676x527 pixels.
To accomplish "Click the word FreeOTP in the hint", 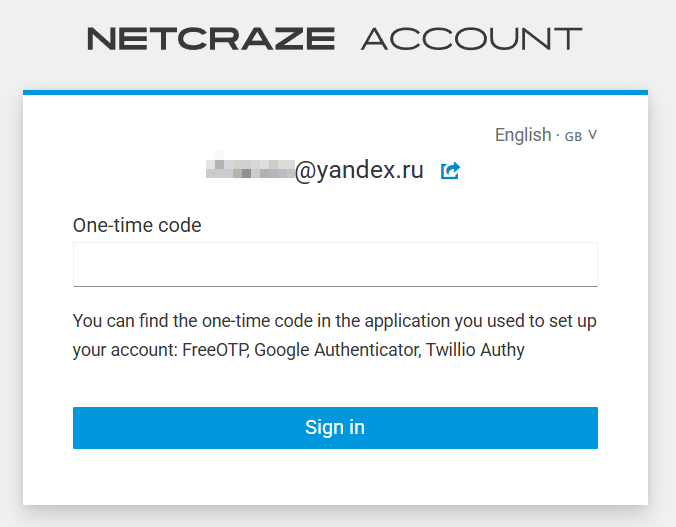I will coord(214,350).
